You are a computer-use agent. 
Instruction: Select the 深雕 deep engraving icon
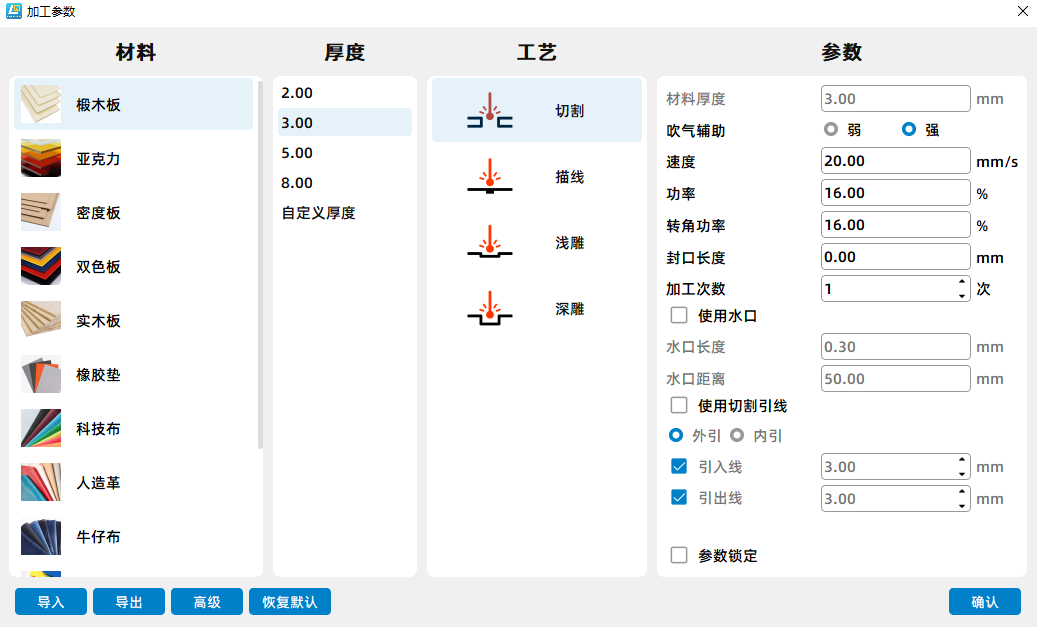(489, 309)
